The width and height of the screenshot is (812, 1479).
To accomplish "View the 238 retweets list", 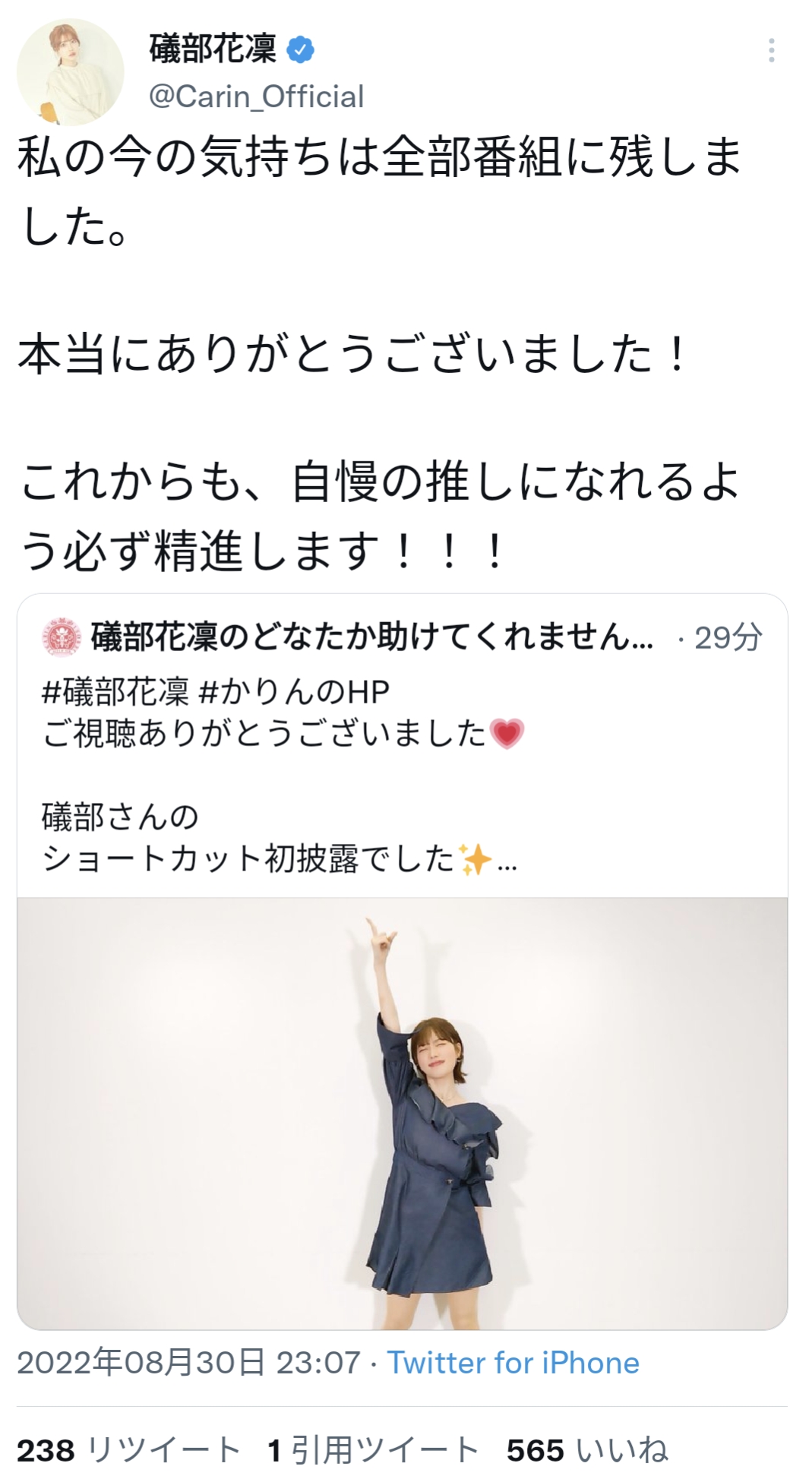I will pyautogui.click(x=129, y=1449).
